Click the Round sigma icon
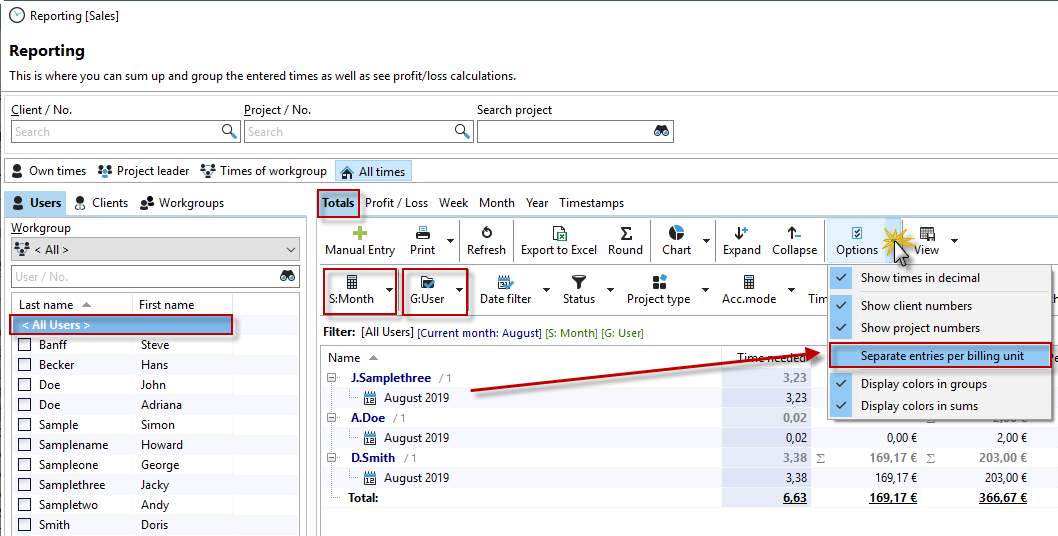Image resolution: width=1058 pixels, height=536 pixels. [625, 232]
